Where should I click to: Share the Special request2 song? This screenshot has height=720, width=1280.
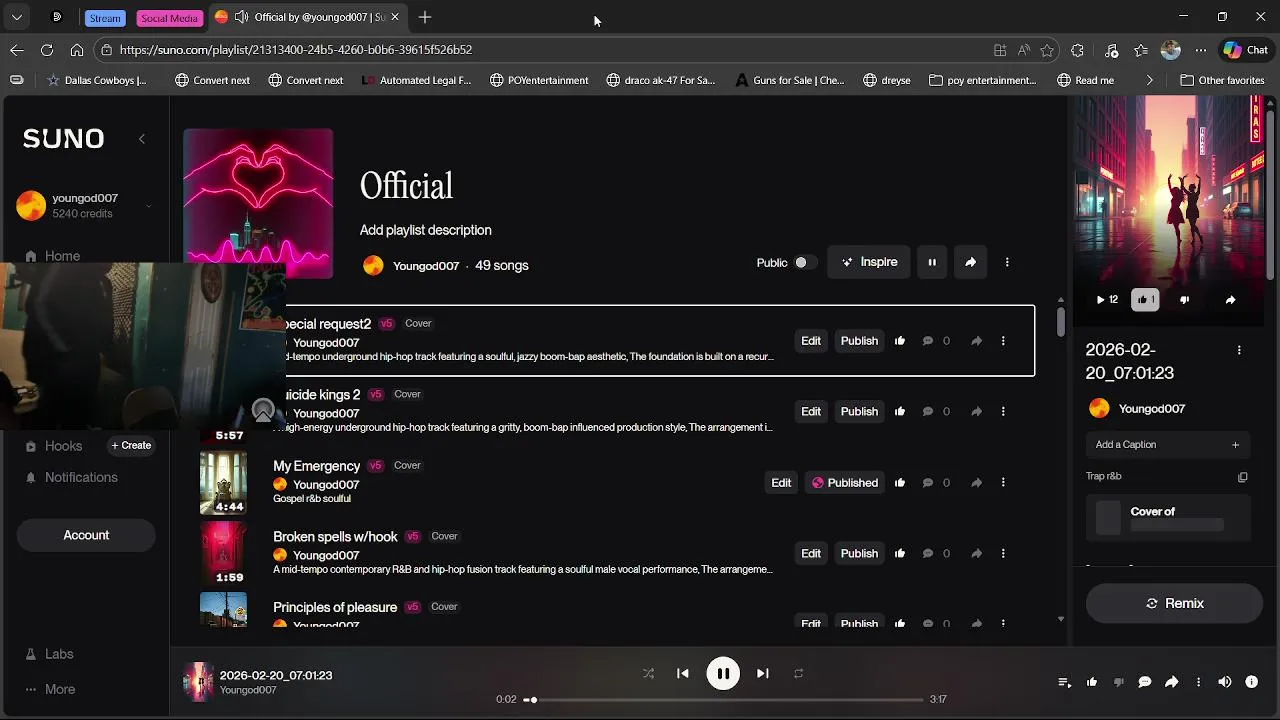977,341
